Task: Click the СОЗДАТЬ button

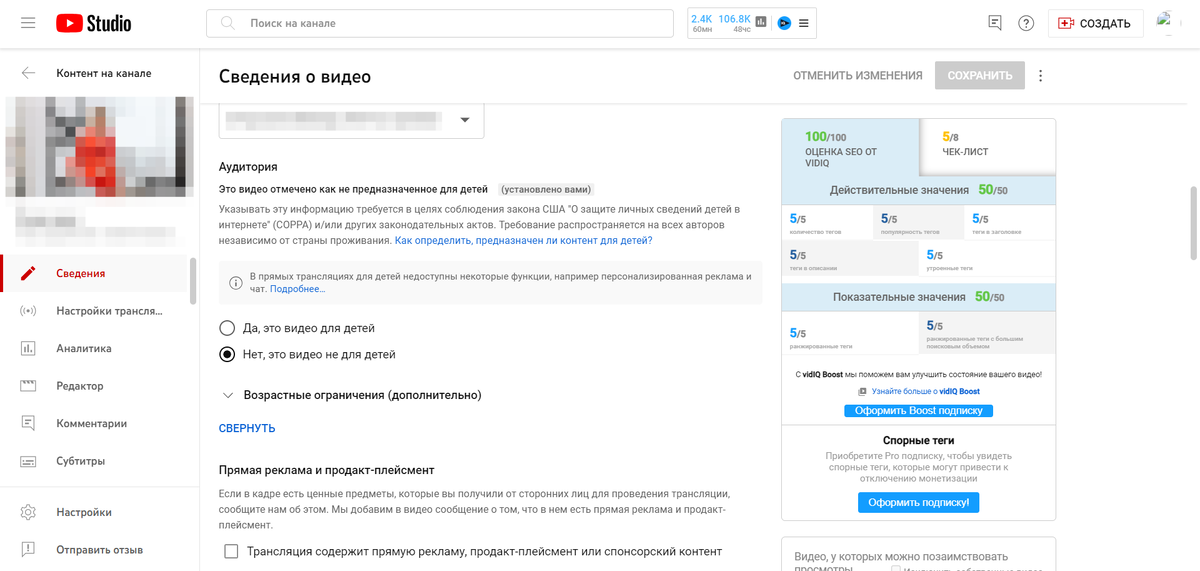Action: (x=1095, y=23)
